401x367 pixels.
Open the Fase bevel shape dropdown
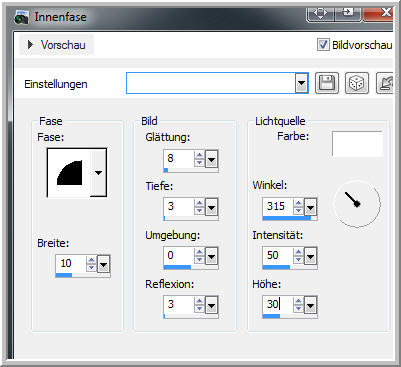[x=98, y=173]
